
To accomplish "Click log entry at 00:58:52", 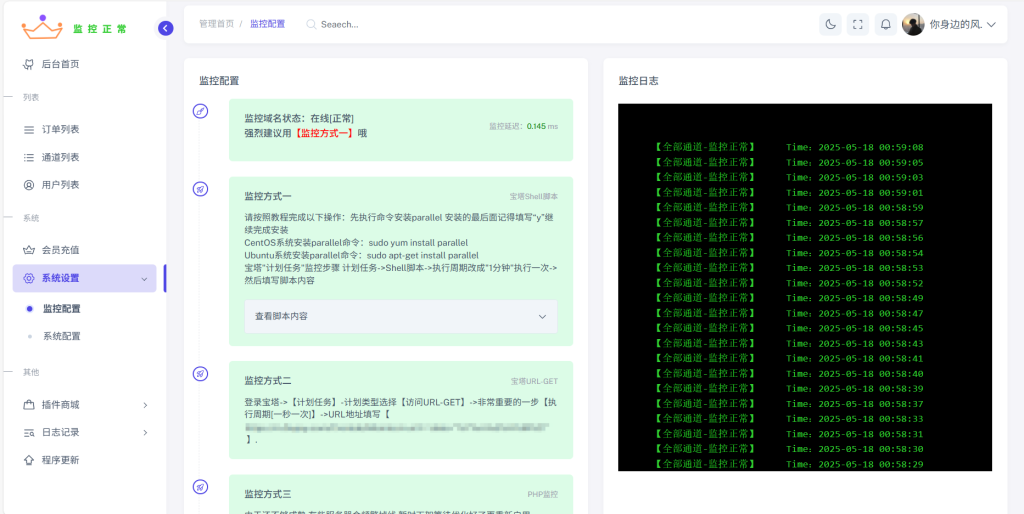I will pyautogui.click(x=788, y=283).
